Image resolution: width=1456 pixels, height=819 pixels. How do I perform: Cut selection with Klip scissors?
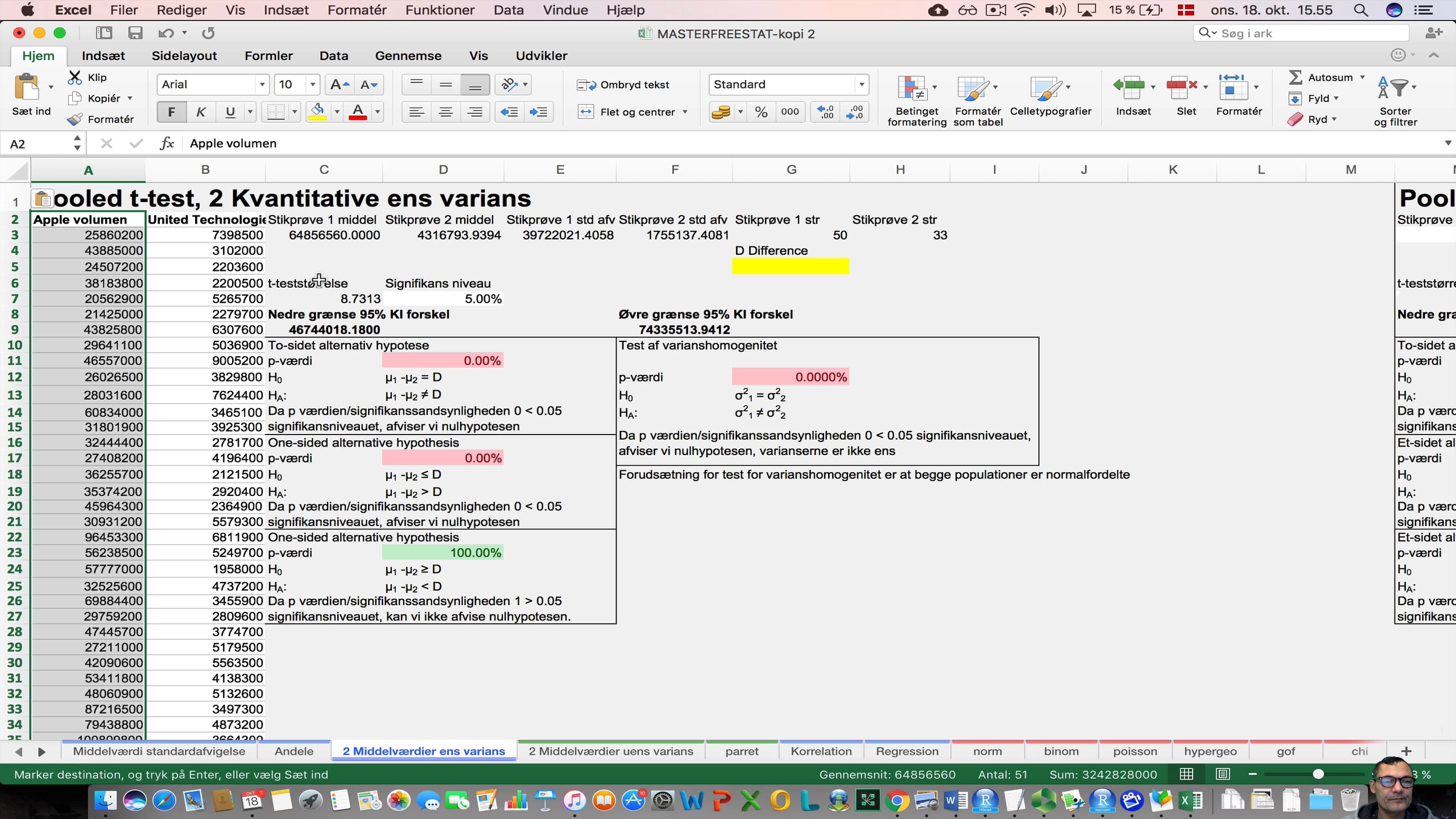[75, 77]
